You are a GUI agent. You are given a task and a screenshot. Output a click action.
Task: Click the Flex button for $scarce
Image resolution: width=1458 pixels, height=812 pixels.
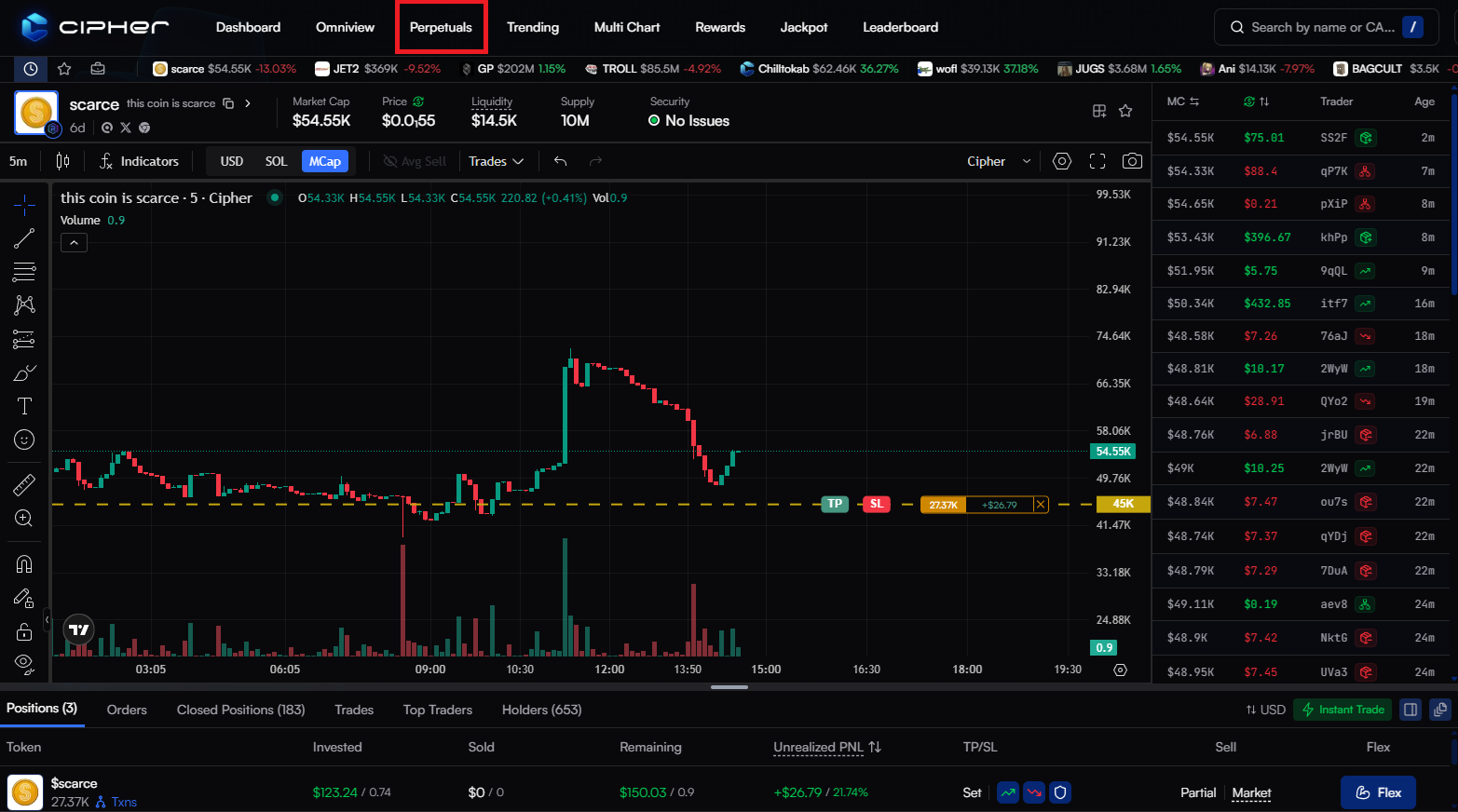[x=1378, y=792]
